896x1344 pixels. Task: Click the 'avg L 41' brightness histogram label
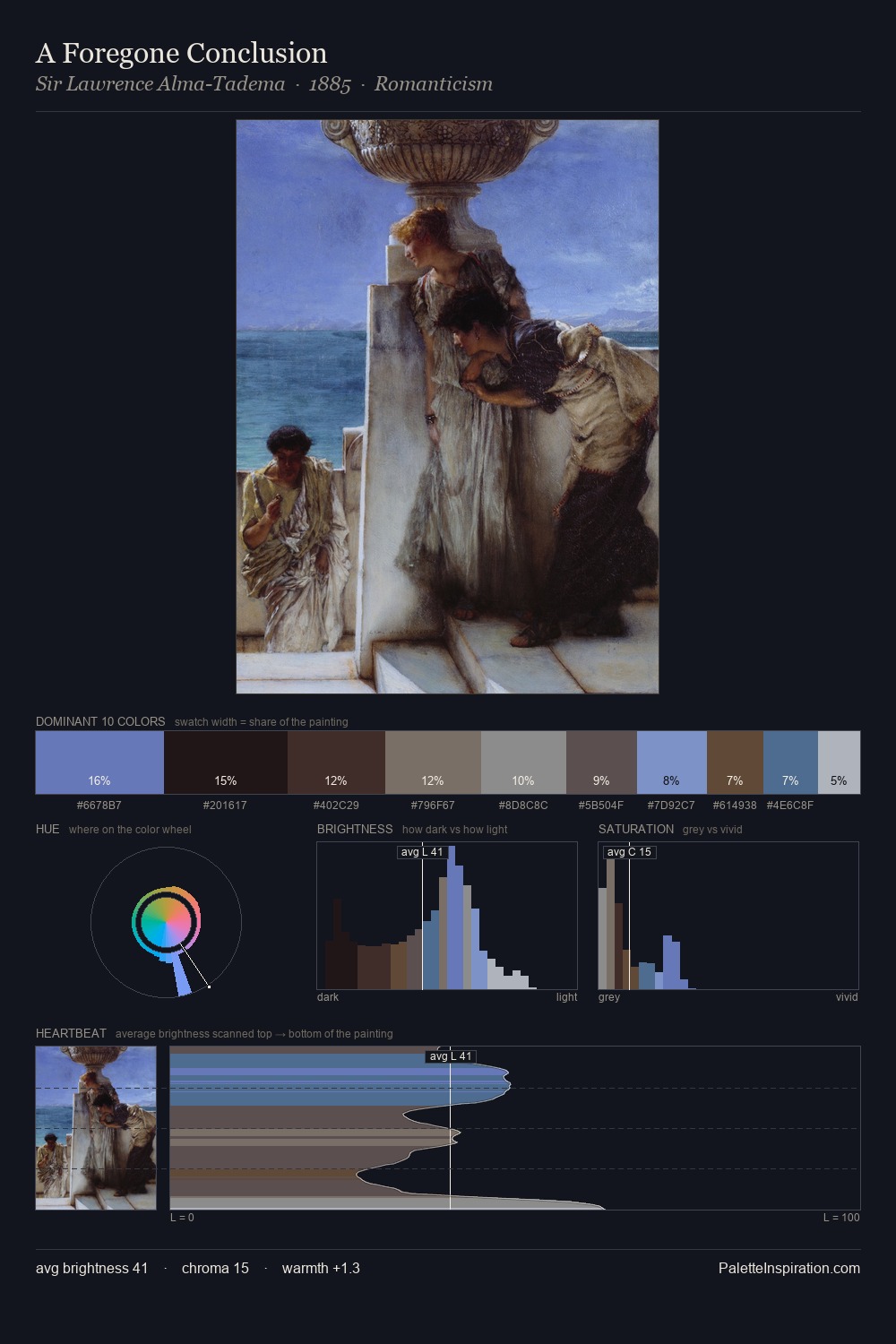(x=422, y=852)
